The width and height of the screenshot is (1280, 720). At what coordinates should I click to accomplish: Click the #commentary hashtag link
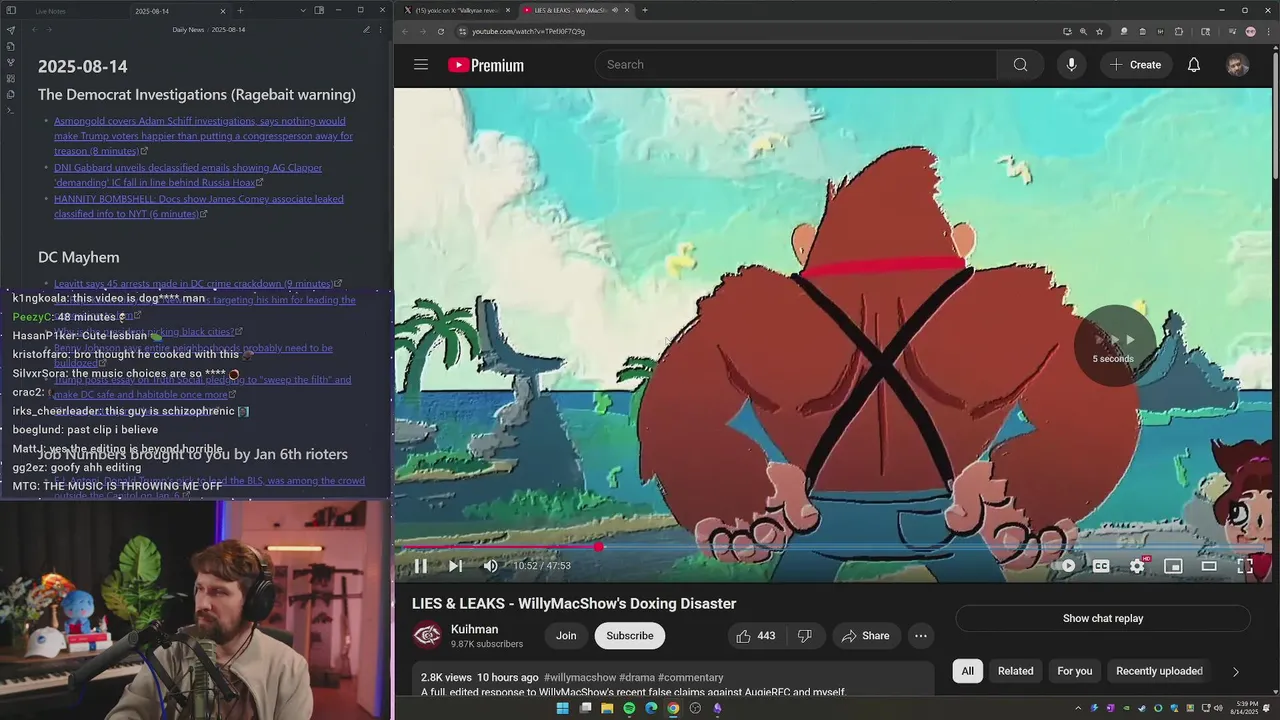coord(690,678)
